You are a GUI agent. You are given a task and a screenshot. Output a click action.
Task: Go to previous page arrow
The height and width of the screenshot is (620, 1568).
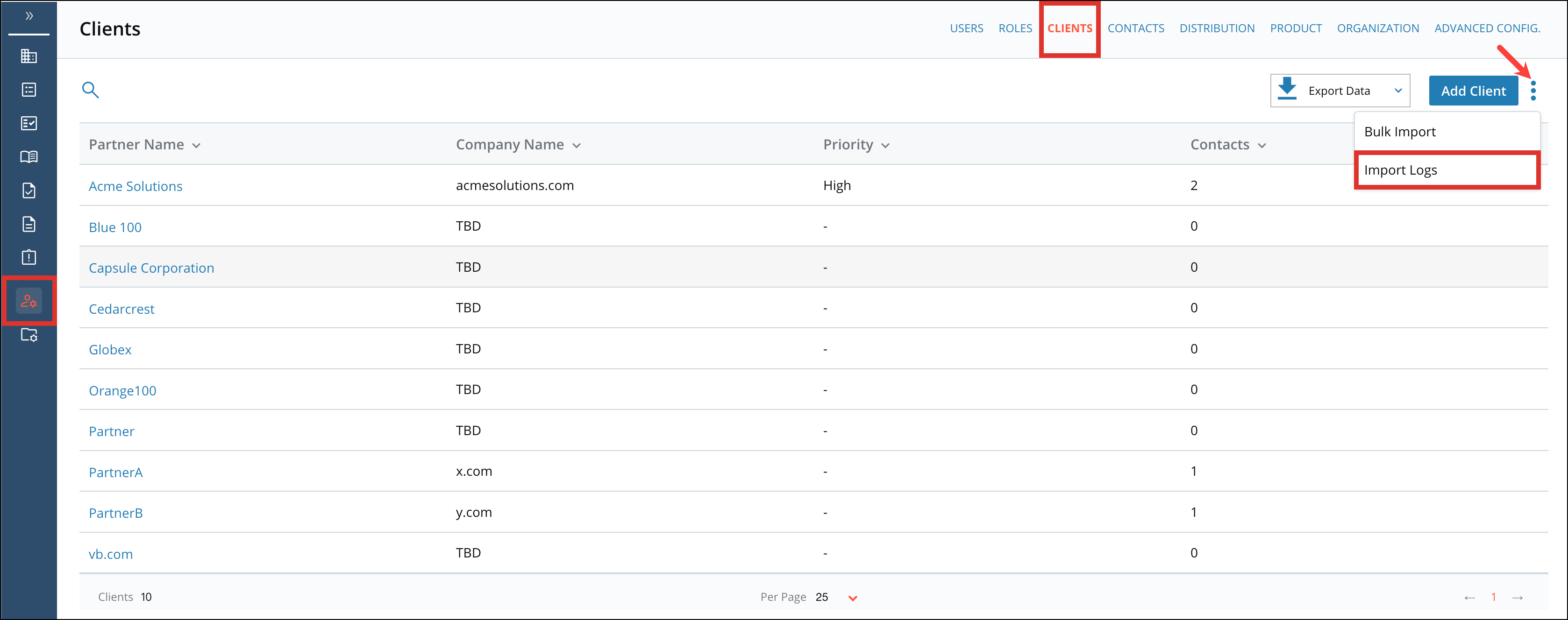(1469, 598)
